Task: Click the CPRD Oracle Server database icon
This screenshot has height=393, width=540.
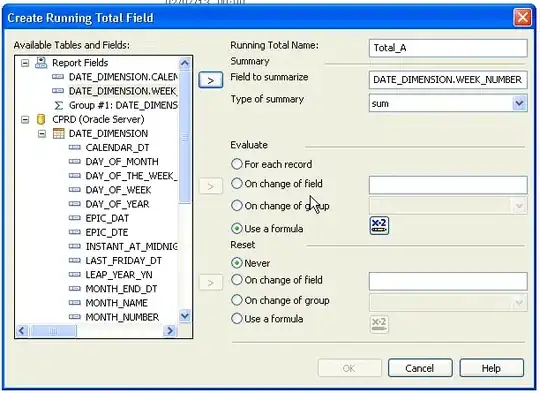Action: (41, 119)
